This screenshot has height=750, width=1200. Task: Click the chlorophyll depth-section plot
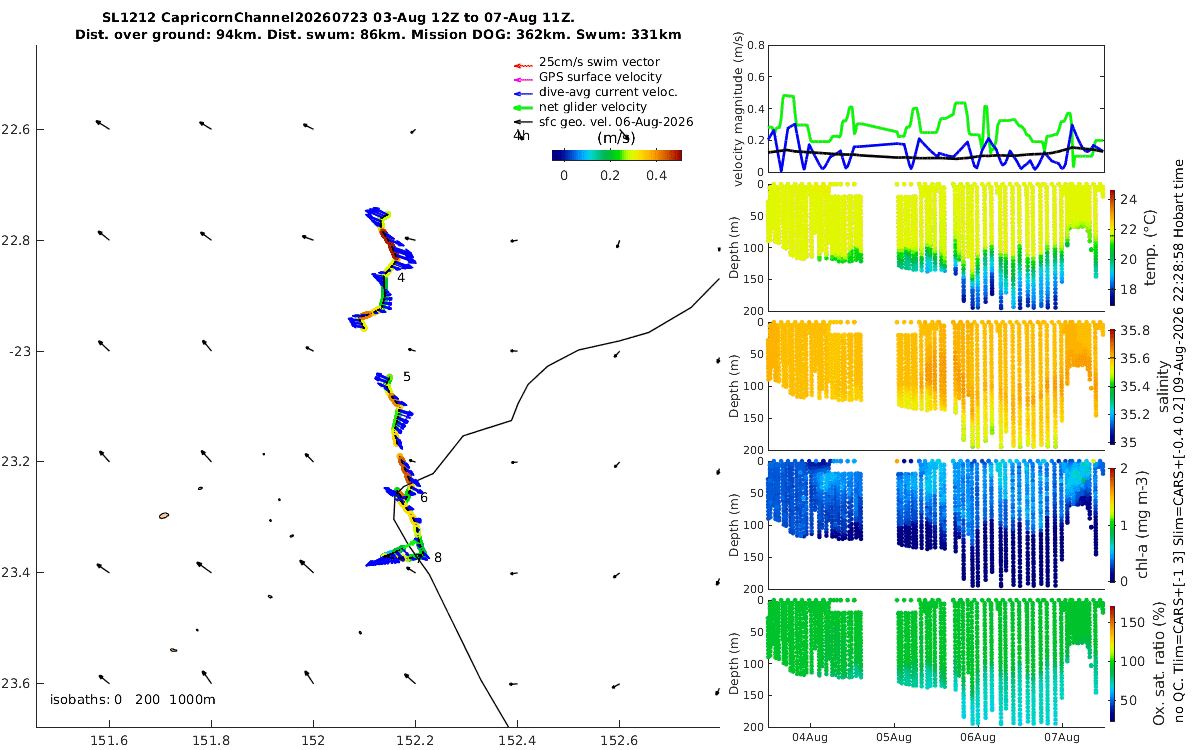point(937,524)
